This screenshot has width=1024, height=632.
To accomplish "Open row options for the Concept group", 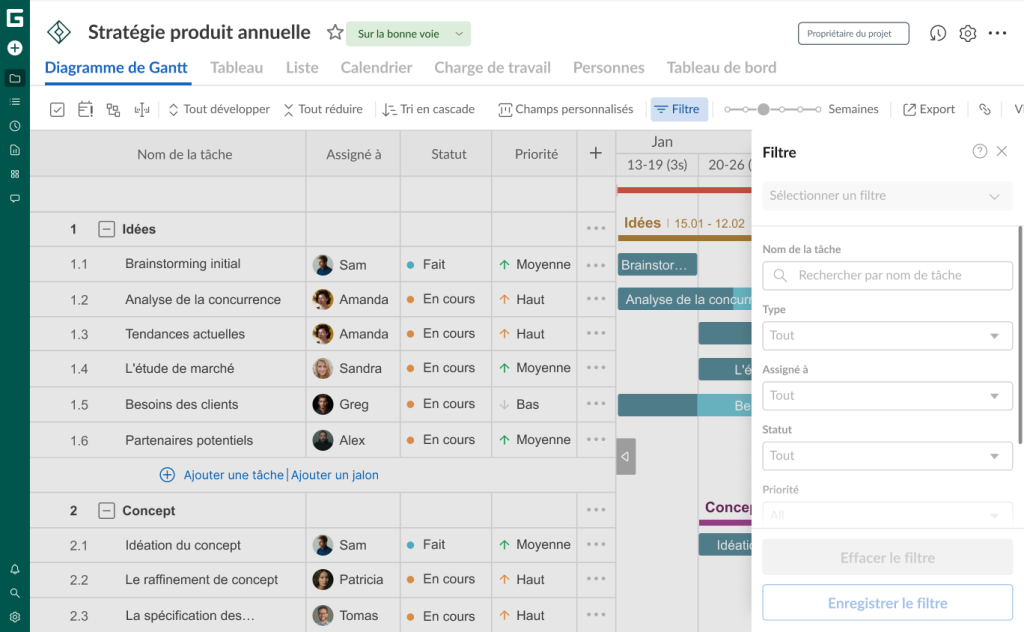I will click(596, 510).
